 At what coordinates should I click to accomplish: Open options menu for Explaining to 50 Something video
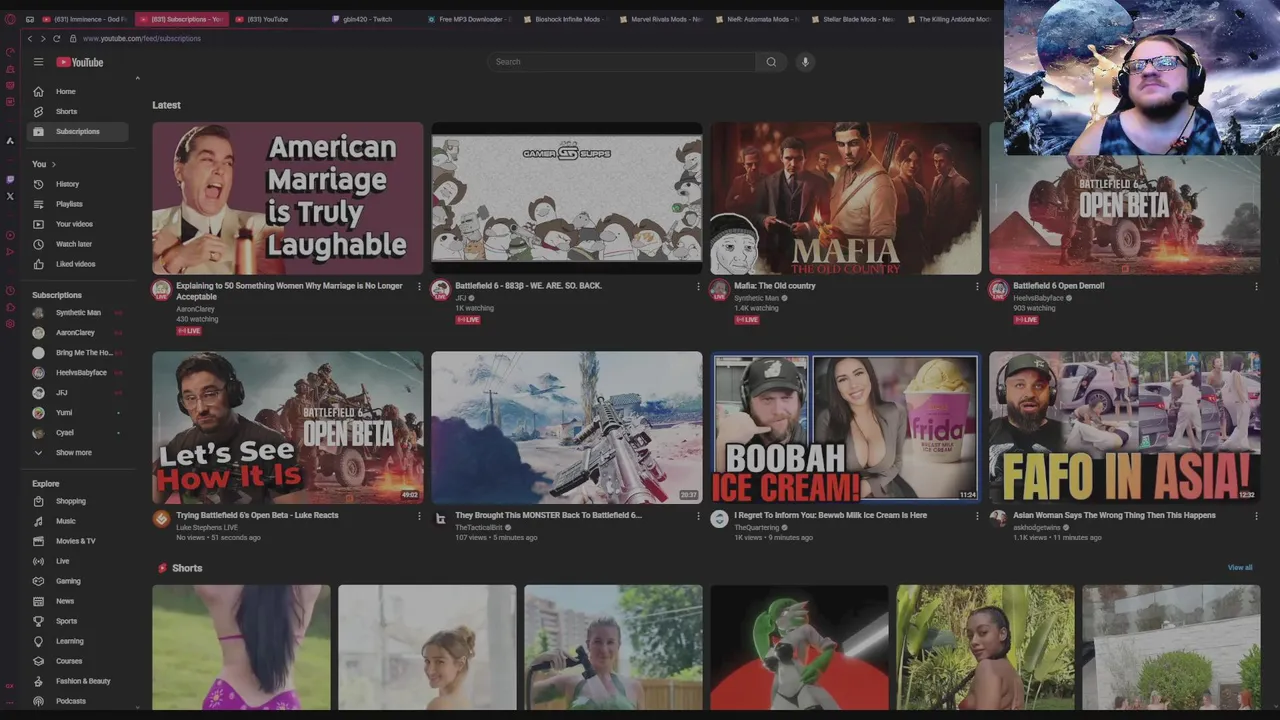click(419, 287)
